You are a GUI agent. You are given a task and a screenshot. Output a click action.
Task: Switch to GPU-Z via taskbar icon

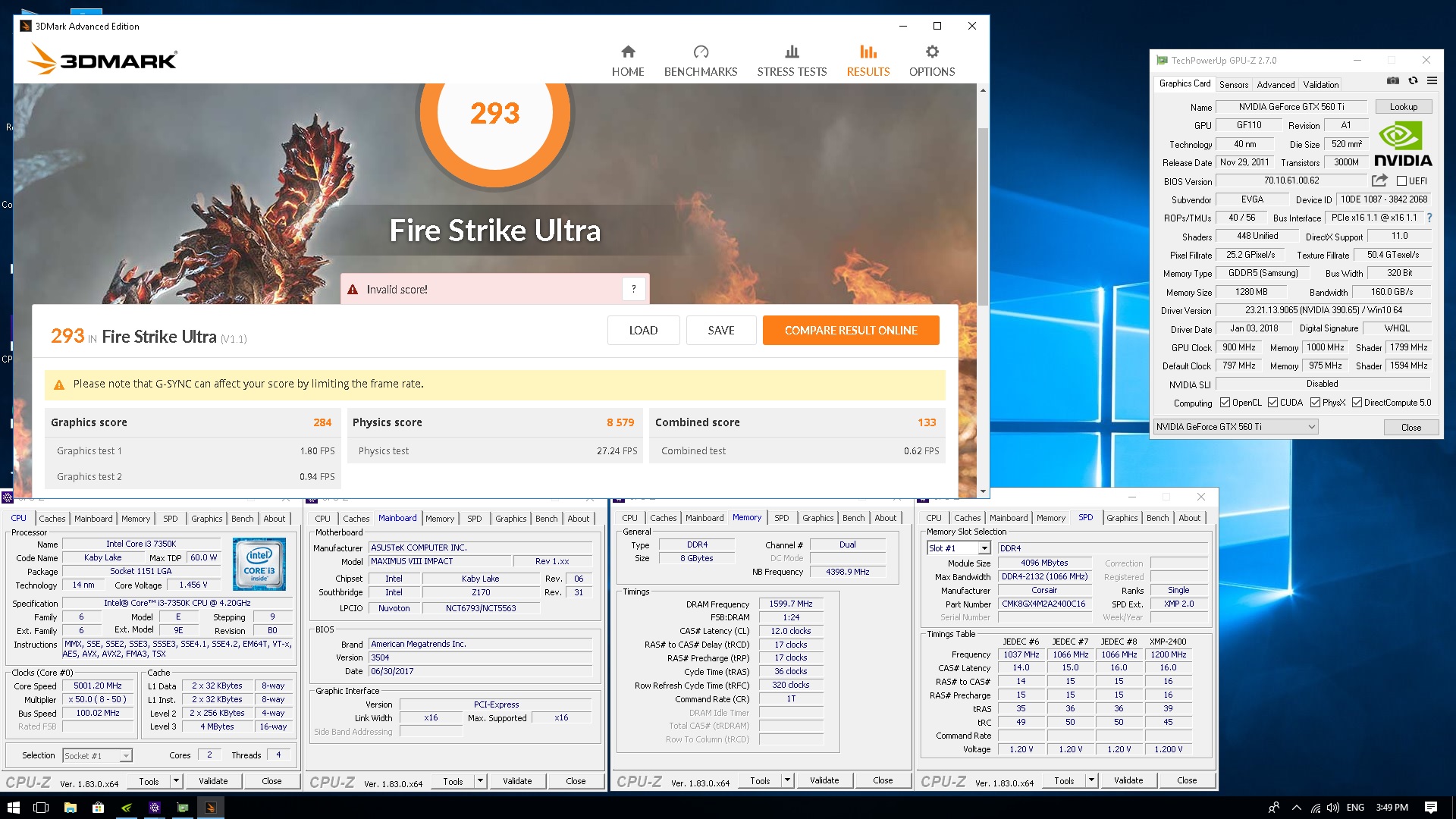182,808
